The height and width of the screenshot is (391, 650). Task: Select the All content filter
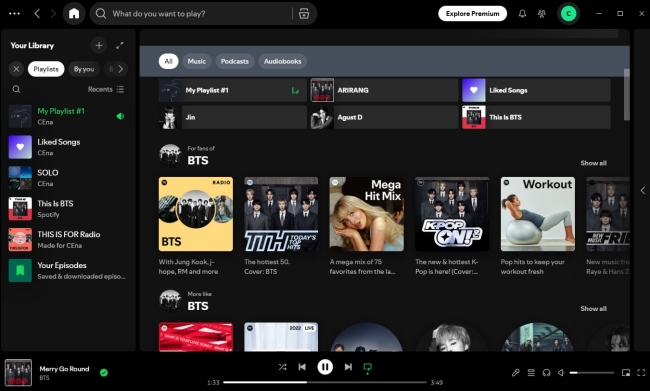pos(168,61)
